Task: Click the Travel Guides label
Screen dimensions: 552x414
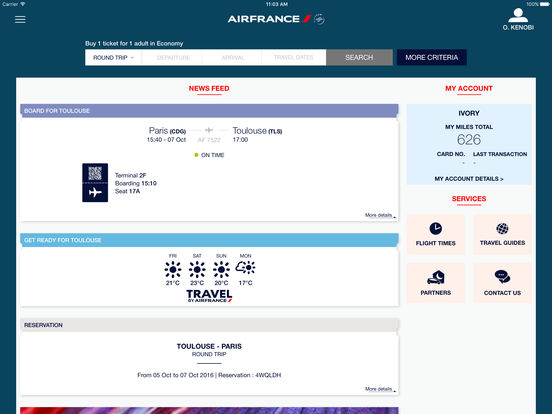Action: coord(502,243)
